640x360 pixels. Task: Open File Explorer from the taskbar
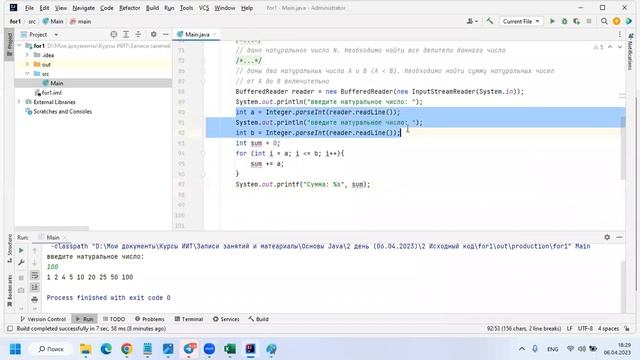tap(86, 349)
